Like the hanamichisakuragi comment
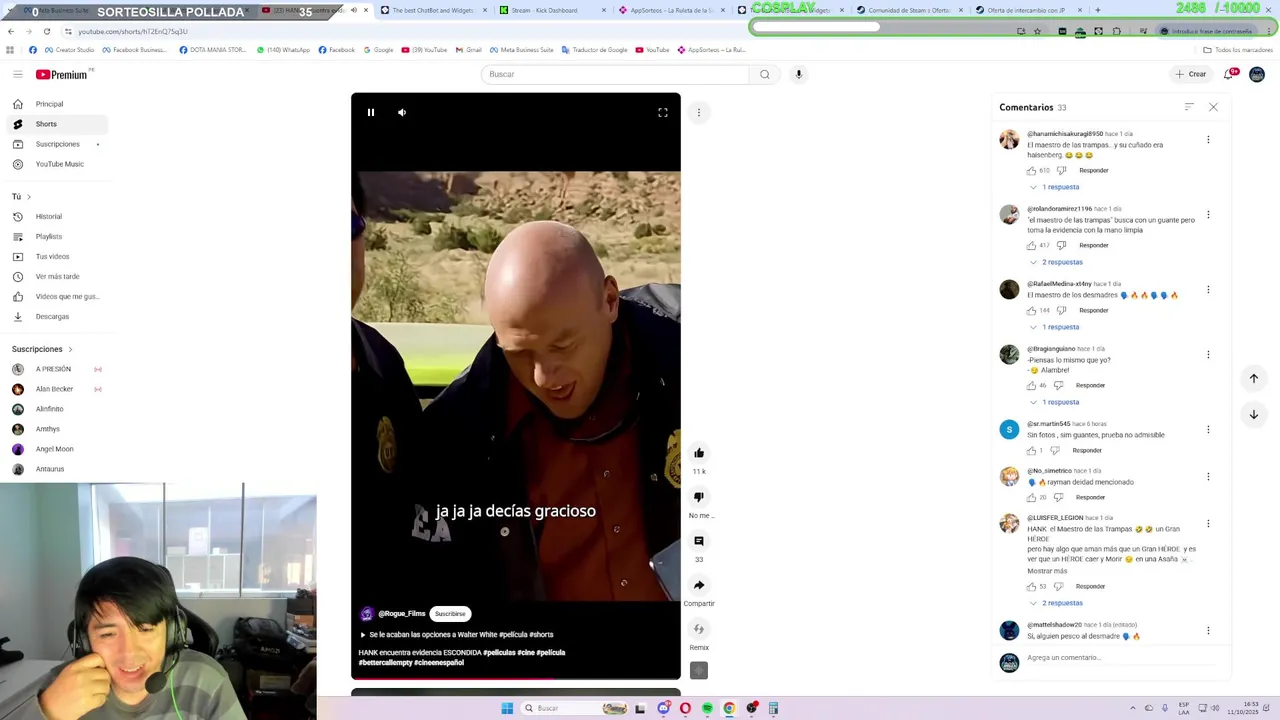Image resolution: width=1280 pixels, height=720 pixels. (x=1031, y=170)
